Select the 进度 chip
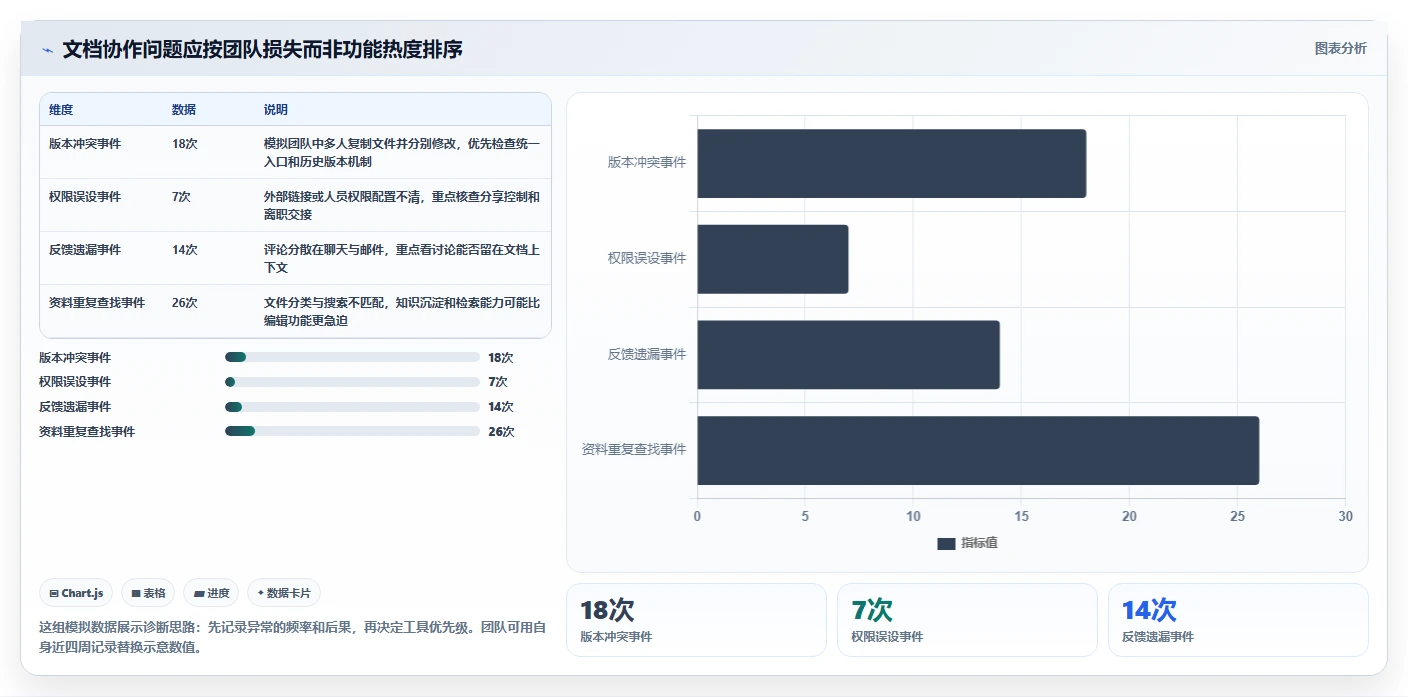This screenshot has width=1408, height=697. tap(211, 593)
